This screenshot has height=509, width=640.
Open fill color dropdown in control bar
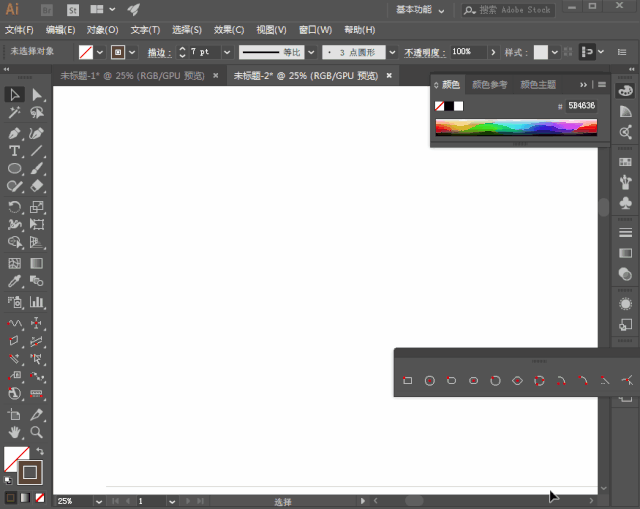[x=100, y=52]
